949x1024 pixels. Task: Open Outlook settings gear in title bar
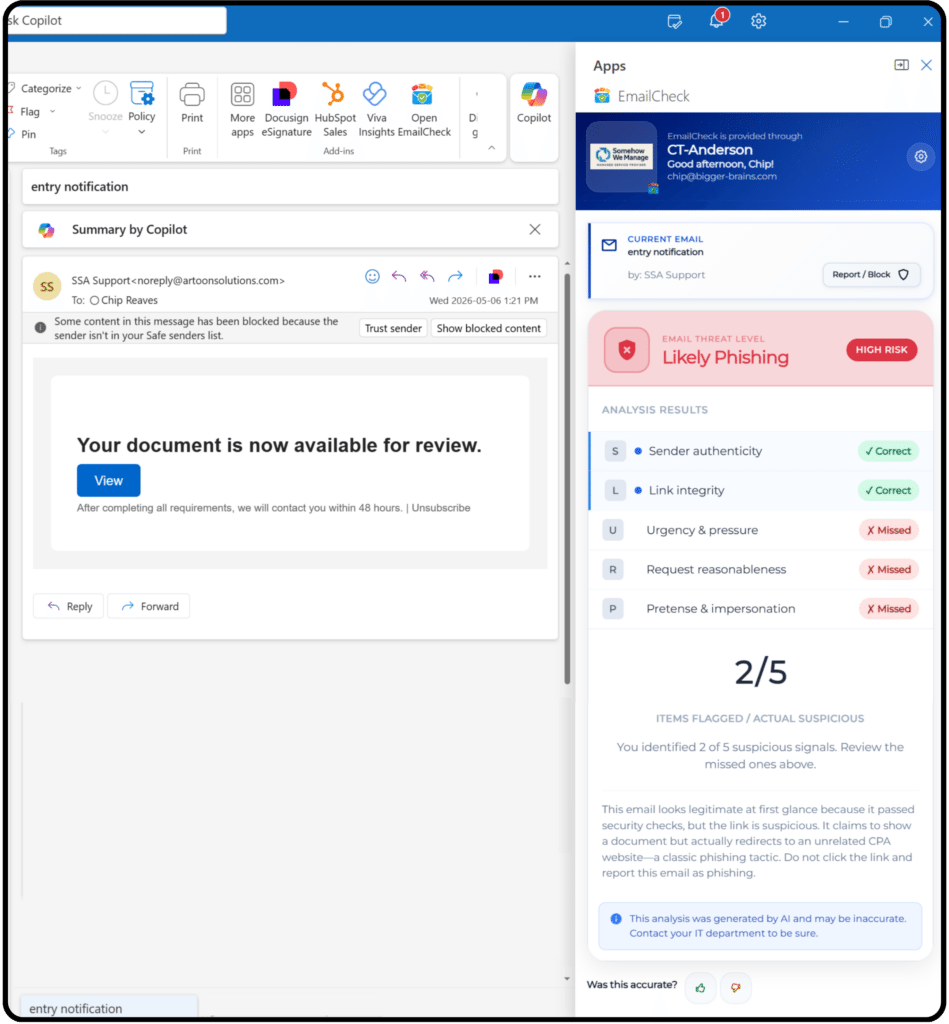pos(758,21)
